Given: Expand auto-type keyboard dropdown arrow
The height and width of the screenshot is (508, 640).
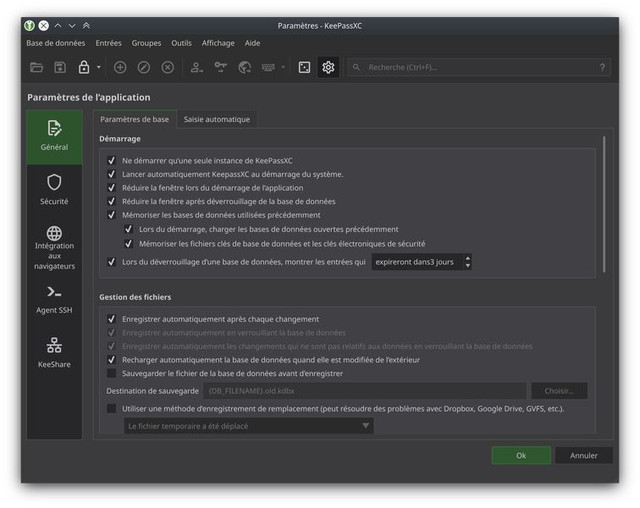Looking at the screenshot, I should point(283,67).
